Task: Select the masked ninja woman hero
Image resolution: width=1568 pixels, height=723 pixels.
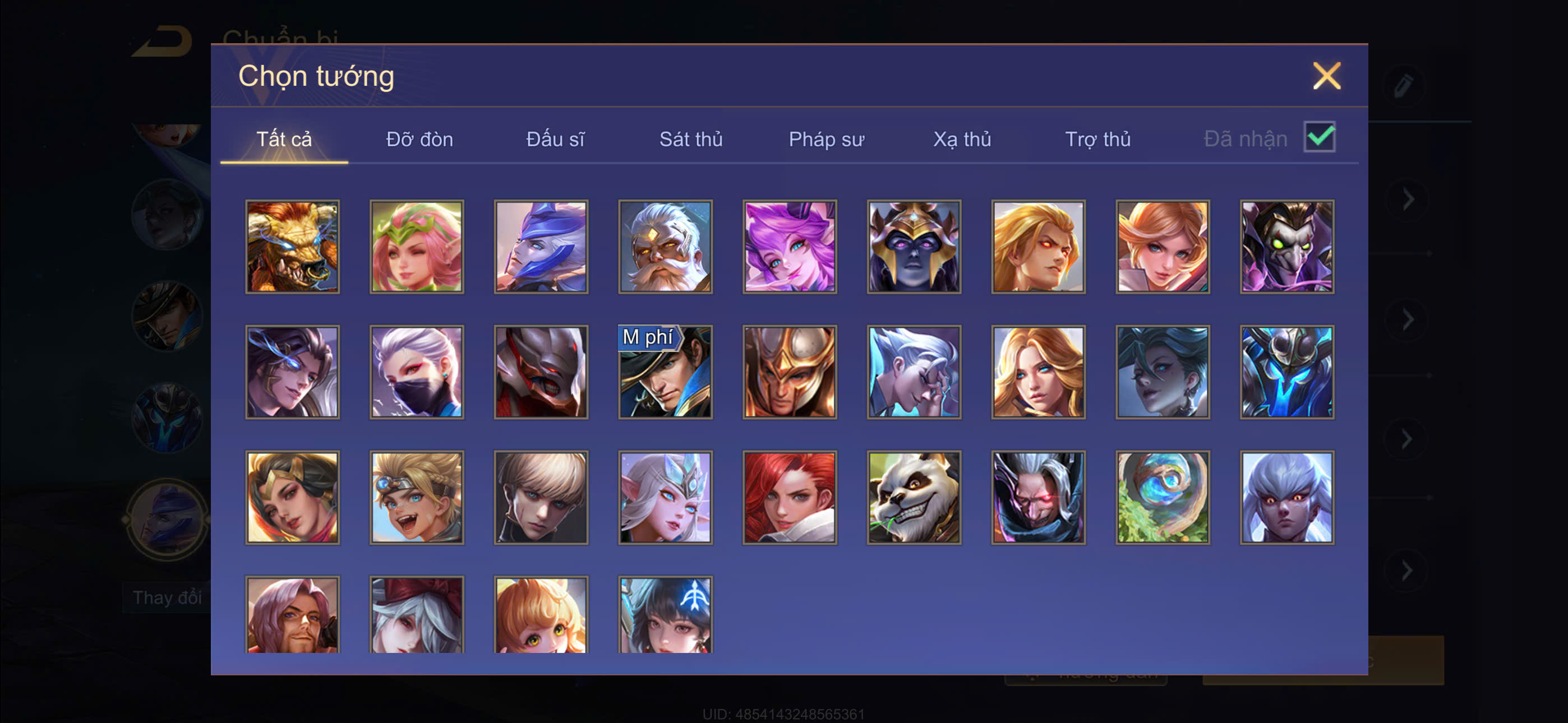Action: [416, 372]
